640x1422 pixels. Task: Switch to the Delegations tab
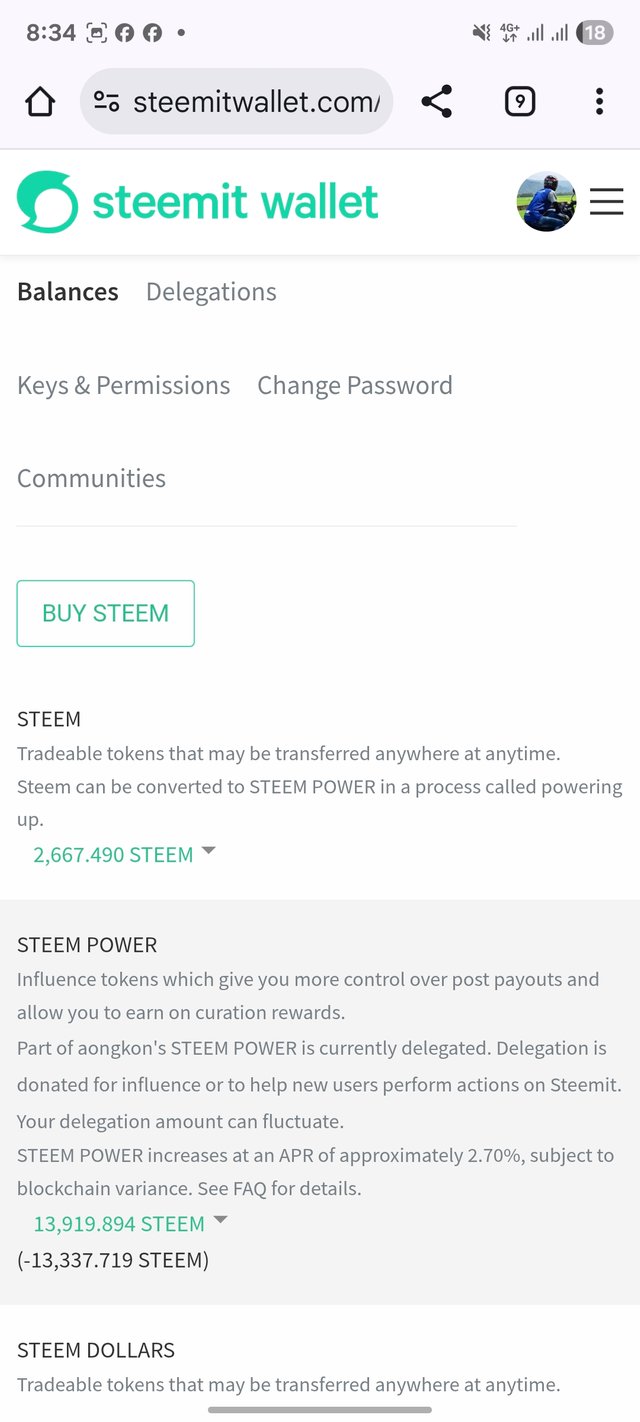(x=211, y=292)
